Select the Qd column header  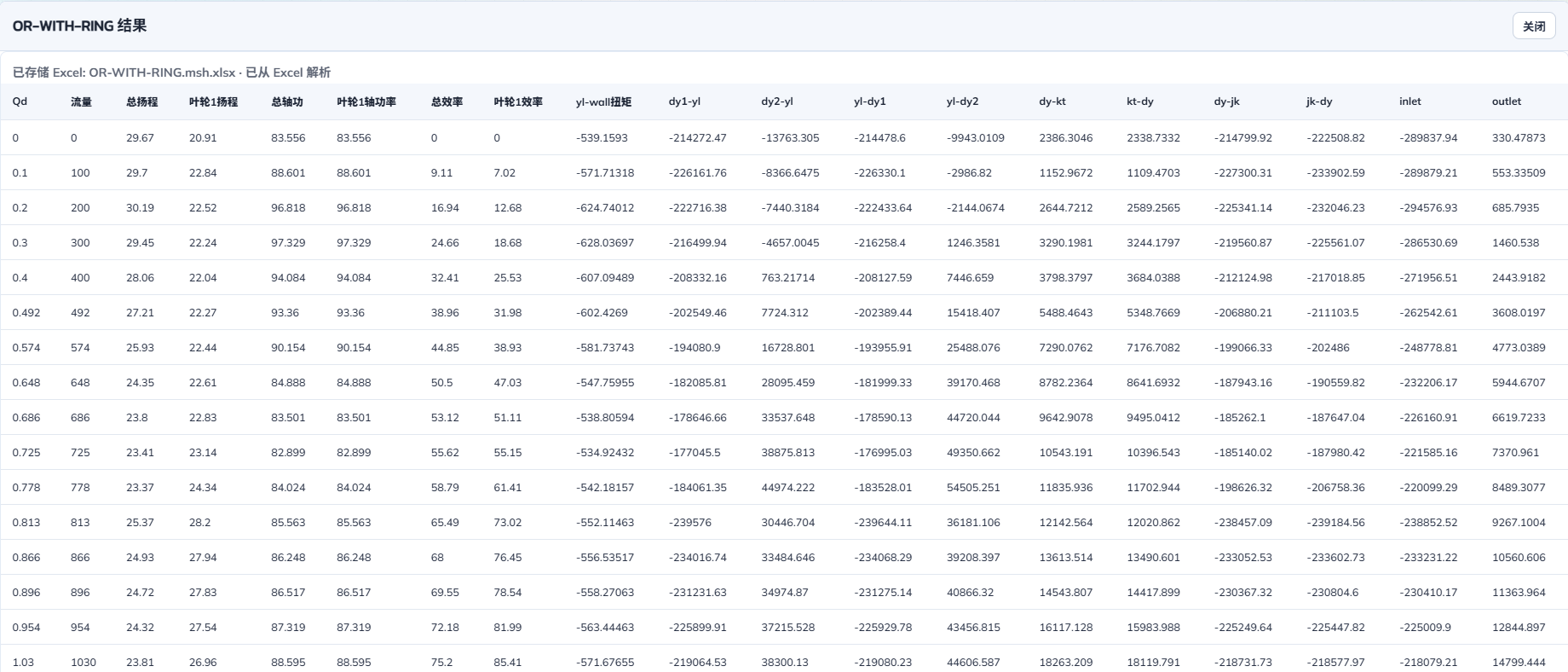pyautogui.click(x=20, y=101)
